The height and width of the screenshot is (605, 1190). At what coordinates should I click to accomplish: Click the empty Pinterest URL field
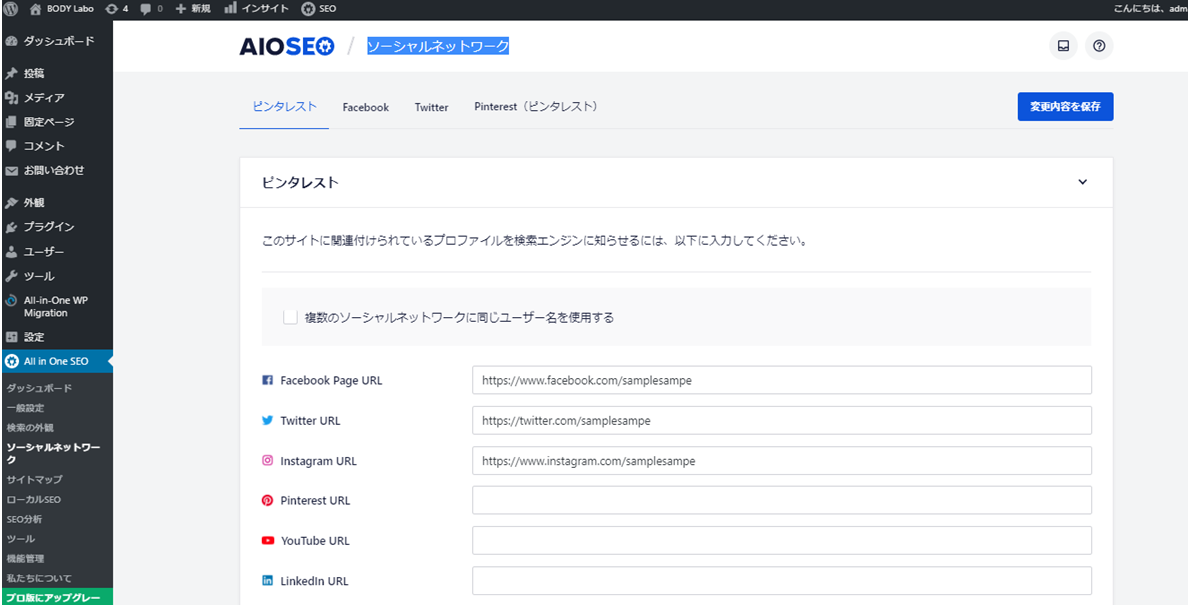point(782,500)
